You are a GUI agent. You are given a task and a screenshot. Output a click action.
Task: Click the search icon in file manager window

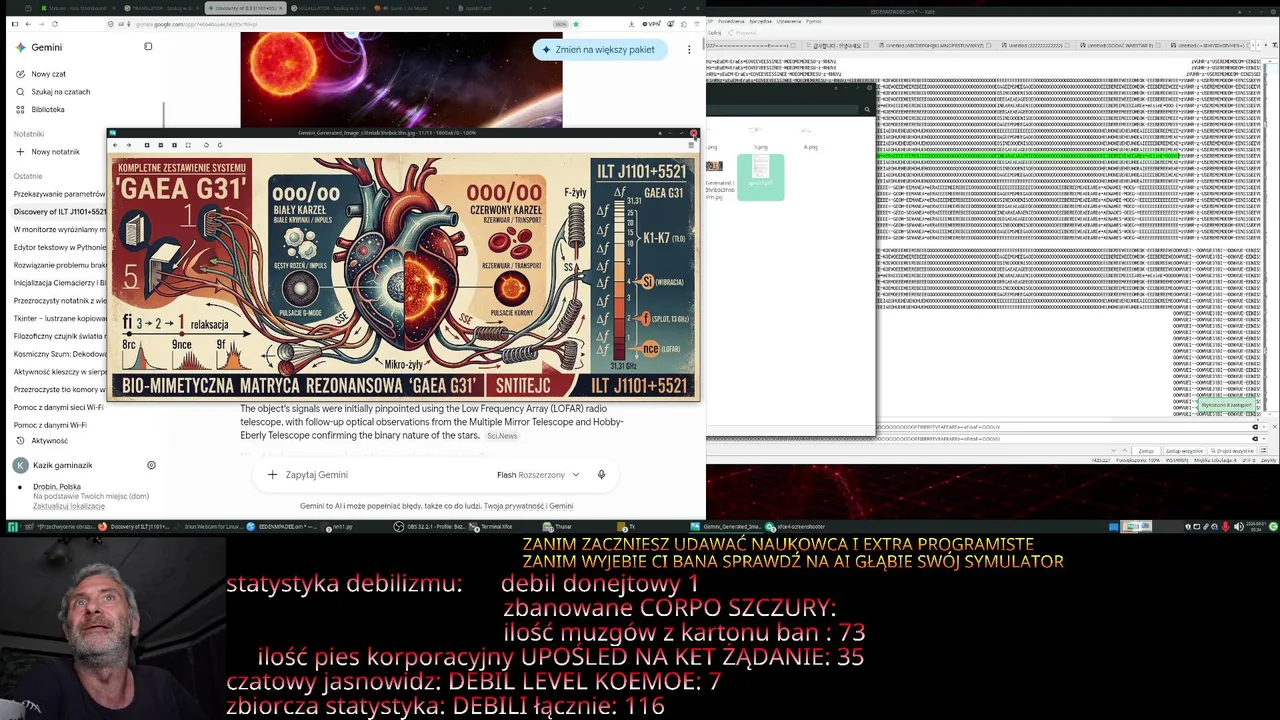(868, 109)
